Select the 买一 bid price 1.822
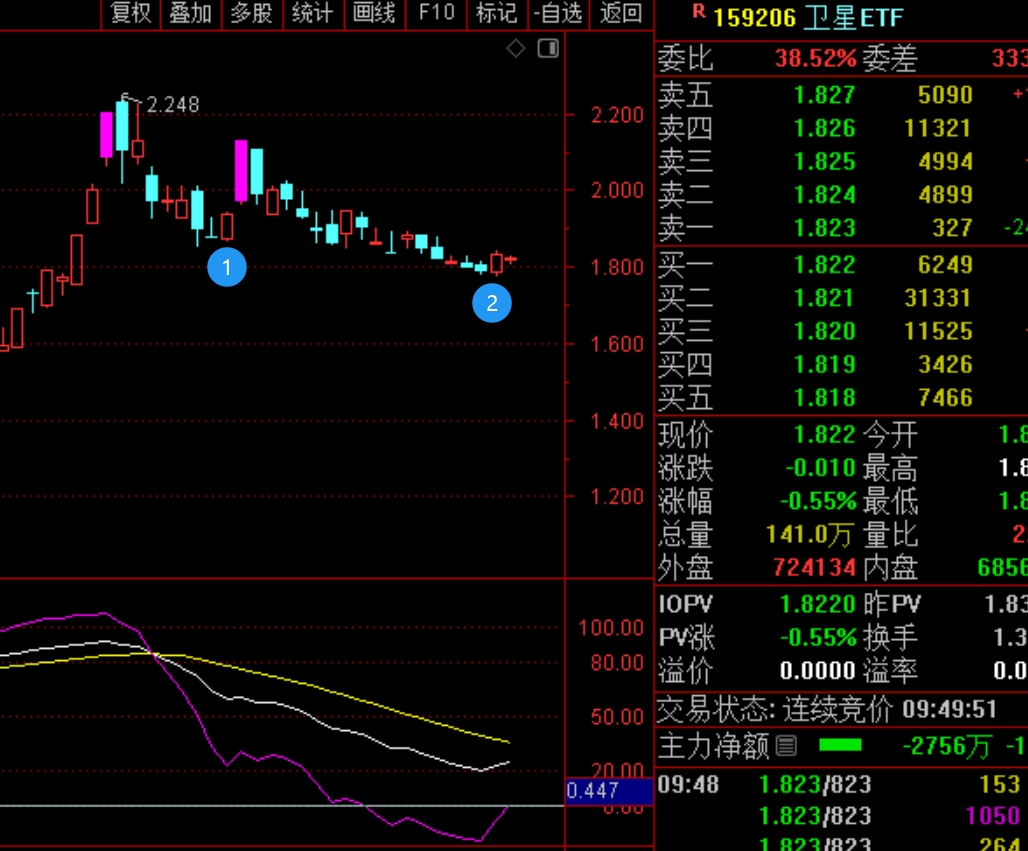1028x851 pixels. pos(824,264)
